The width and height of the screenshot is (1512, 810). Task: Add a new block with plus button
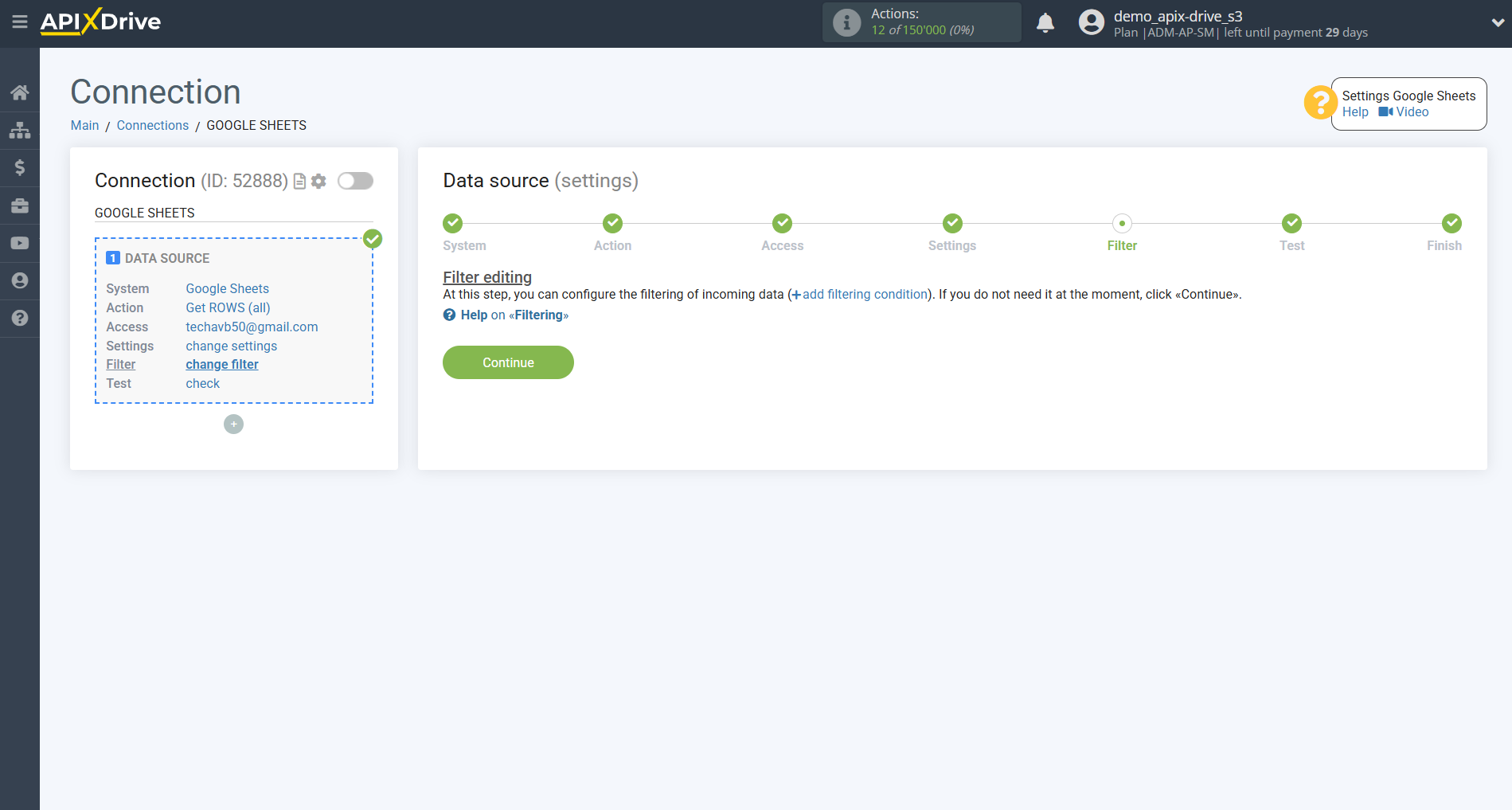pos(233,425)
